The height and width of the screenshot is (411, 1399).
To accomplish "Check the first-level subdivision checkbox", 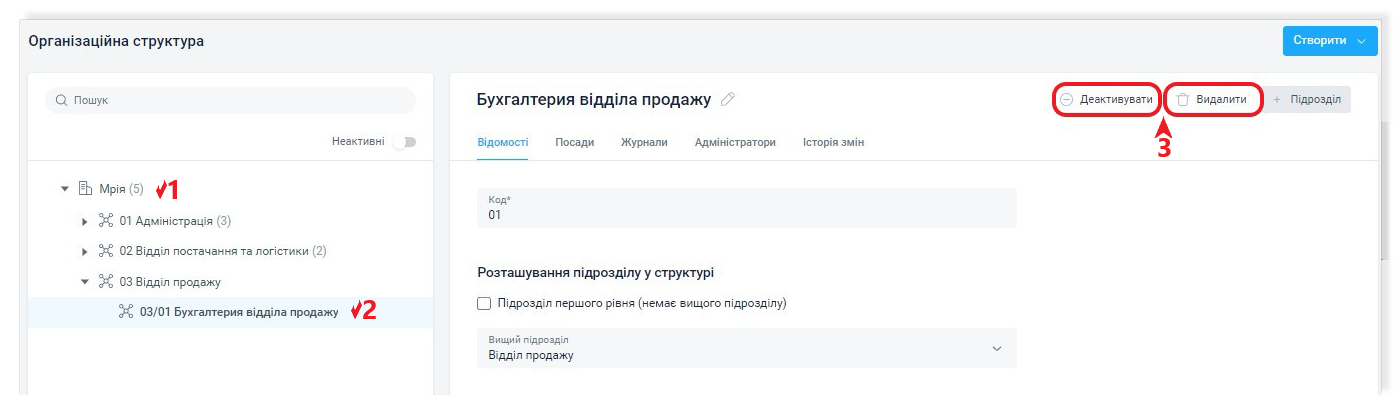I will pos(485,303).
